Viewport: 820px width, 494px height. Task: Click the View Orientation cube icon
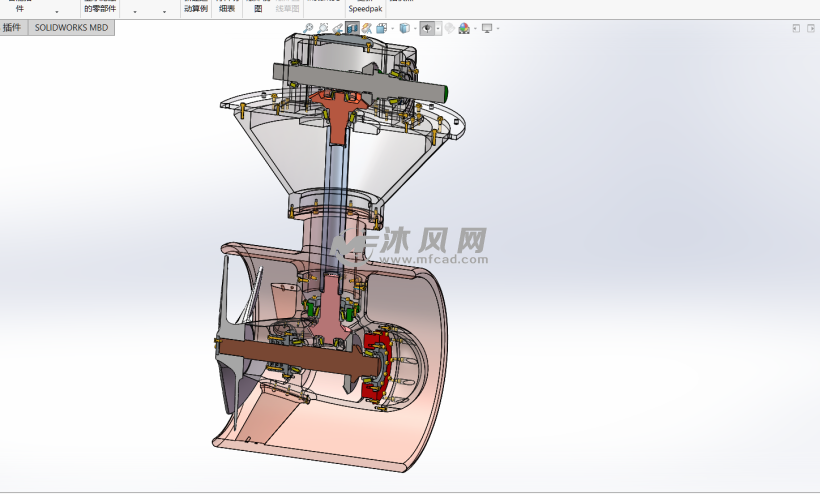point(382,28)
